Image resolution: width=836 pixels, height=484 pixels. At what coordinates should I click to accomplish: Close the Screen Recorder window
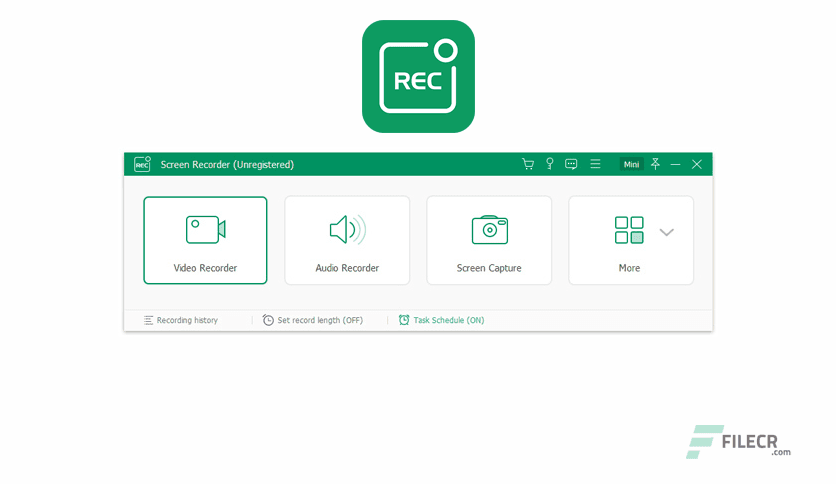697,164
